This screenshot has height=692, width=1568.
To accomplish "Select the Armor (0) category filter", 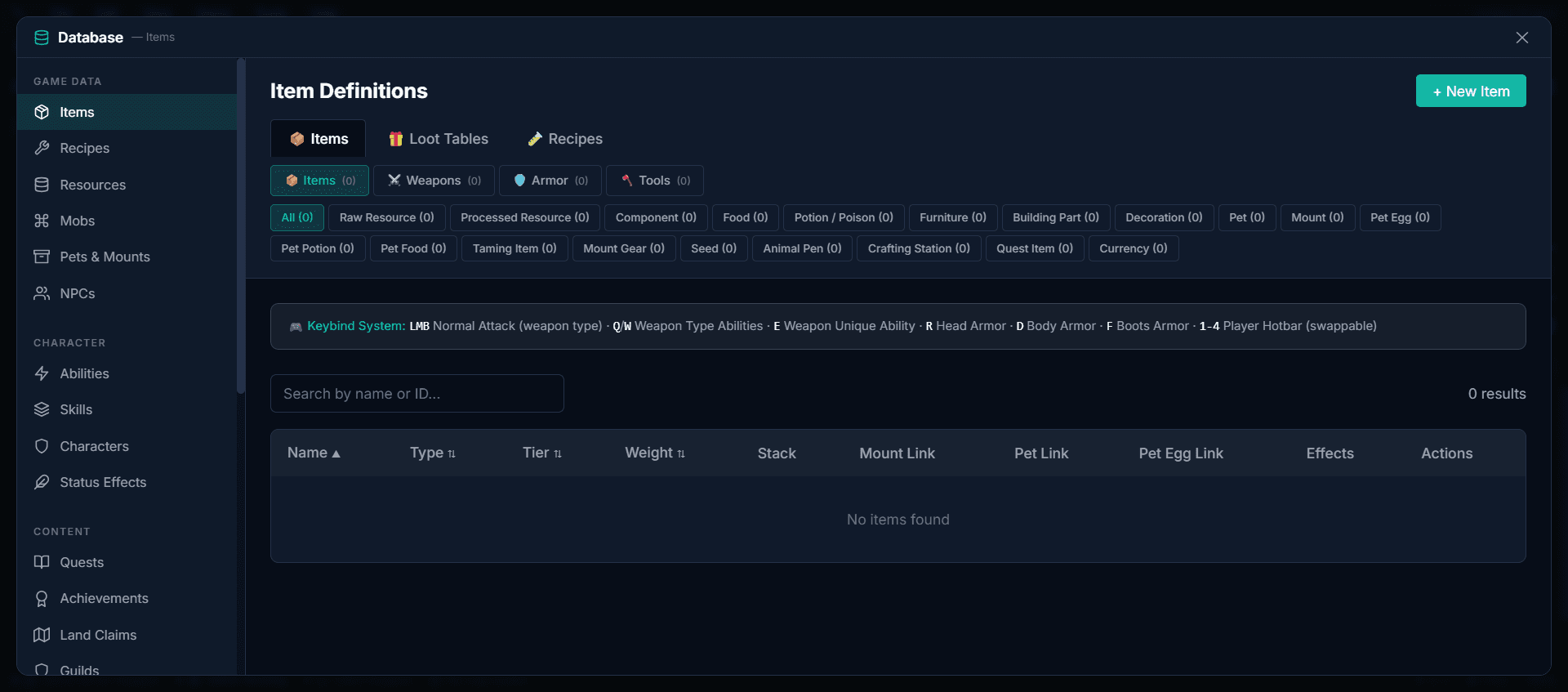I will (x=550, y=181).
